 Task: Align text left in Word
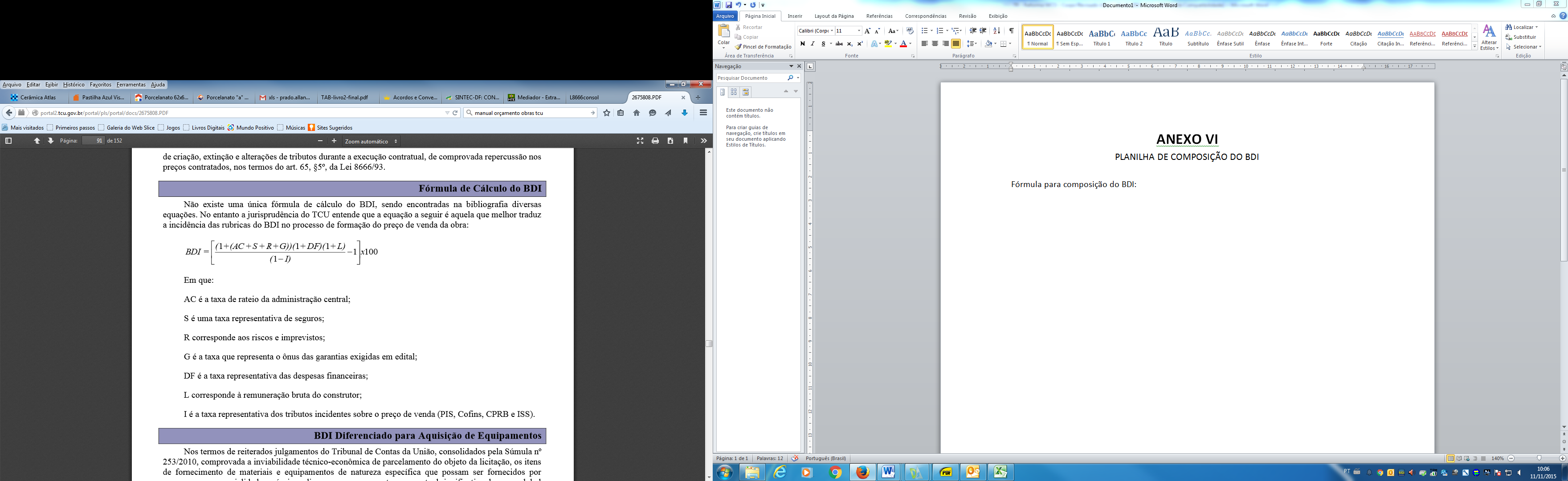[x=925, y=44]
